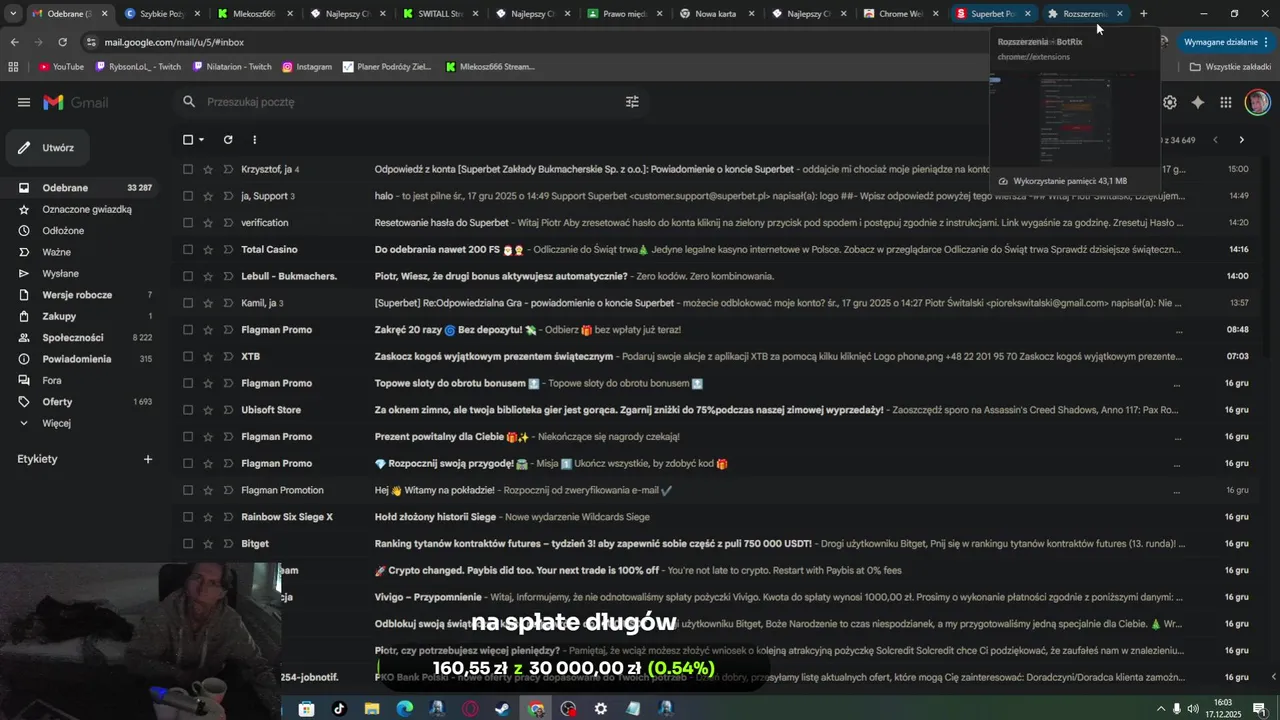Refresh the inbox list
This screenshot has width=1280, height=720.
click(228, 140)
